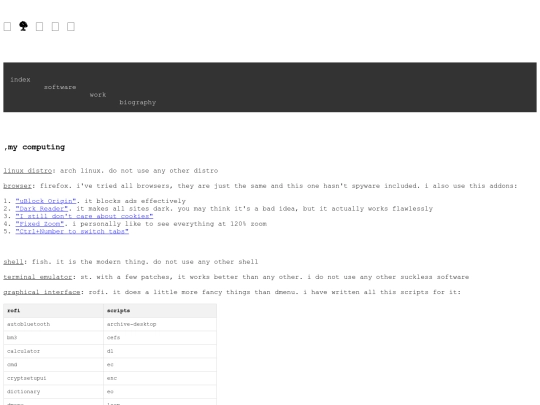This screenshot has width=540, height=405.
Task: Select the "cryptsetupui" table cell
Action: pyautogui.click(x=53, y=378)
